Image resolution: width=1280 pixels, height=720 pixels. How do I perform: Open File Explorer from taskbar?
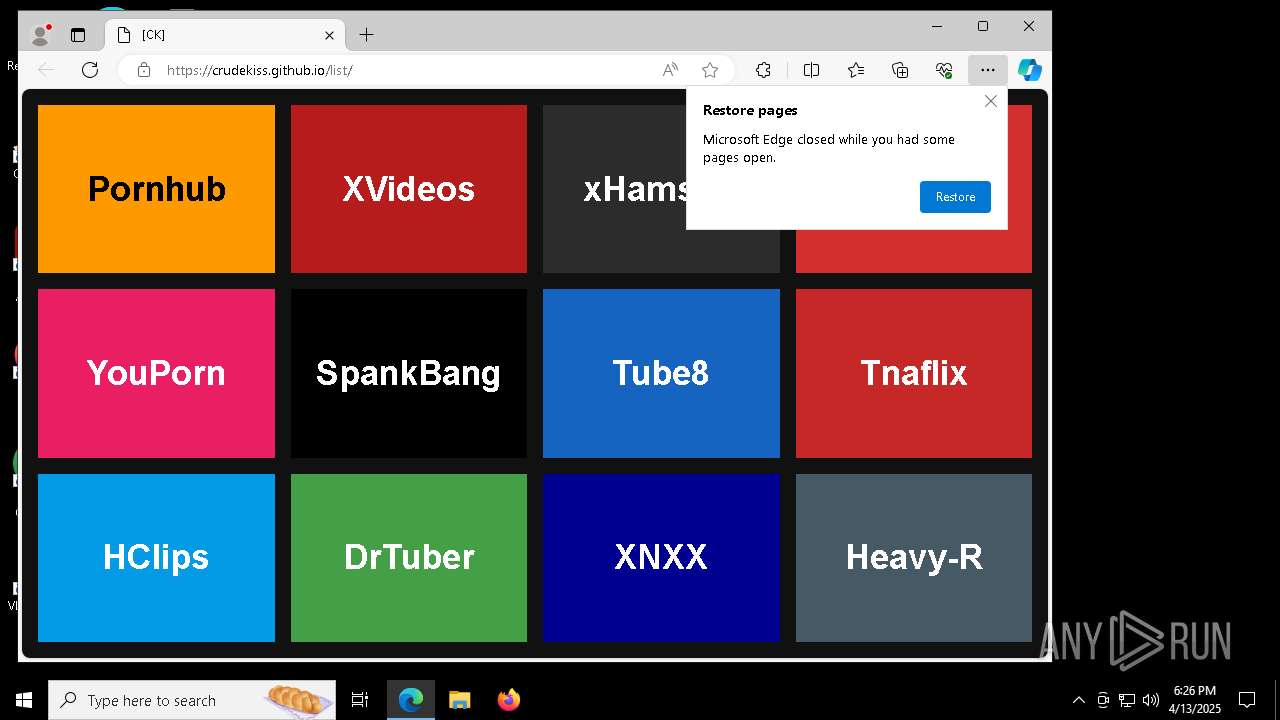pyautogui.click(x=460, y=700)
